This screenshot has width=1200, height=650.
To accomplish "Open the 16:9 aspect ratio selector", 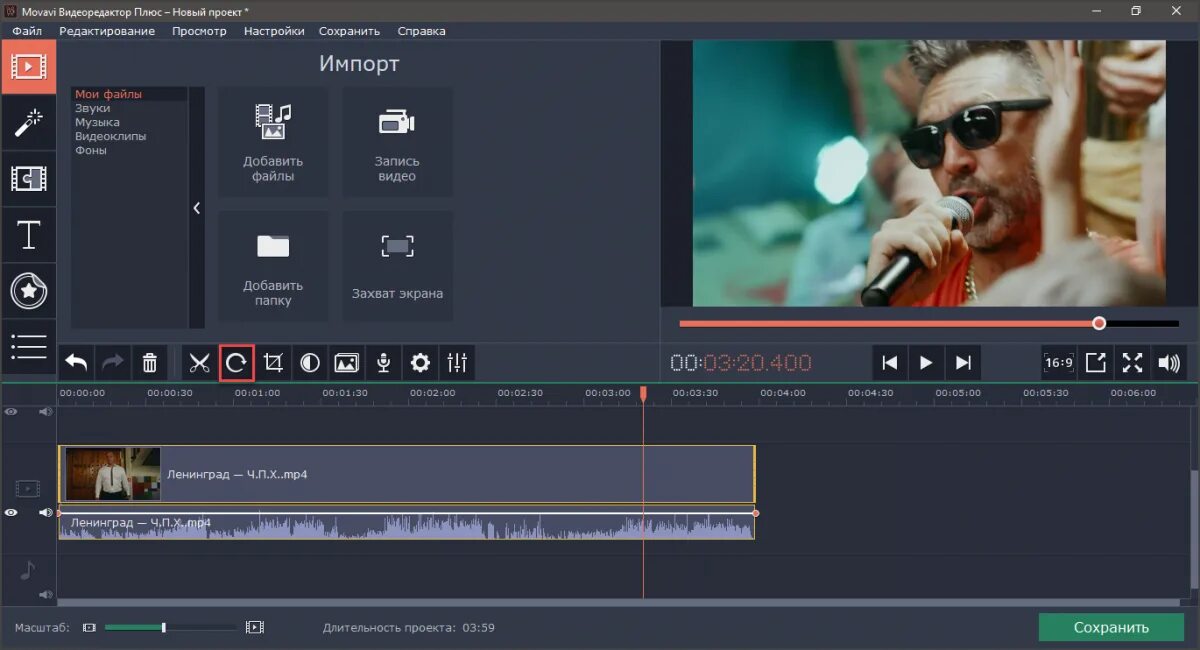I will pyautogui.click(x=1058, y=362).
